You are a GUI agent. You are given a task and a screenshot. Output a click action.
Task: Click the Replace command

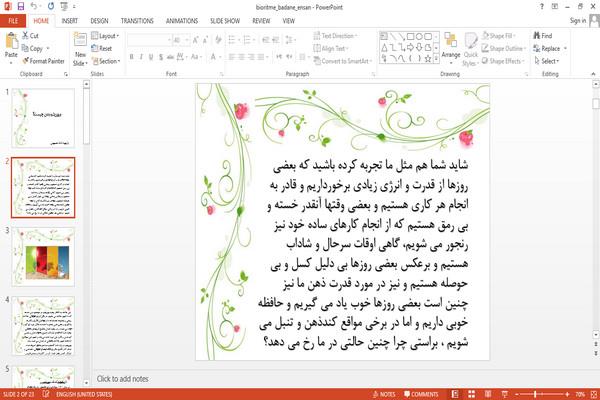click(547, 48)
